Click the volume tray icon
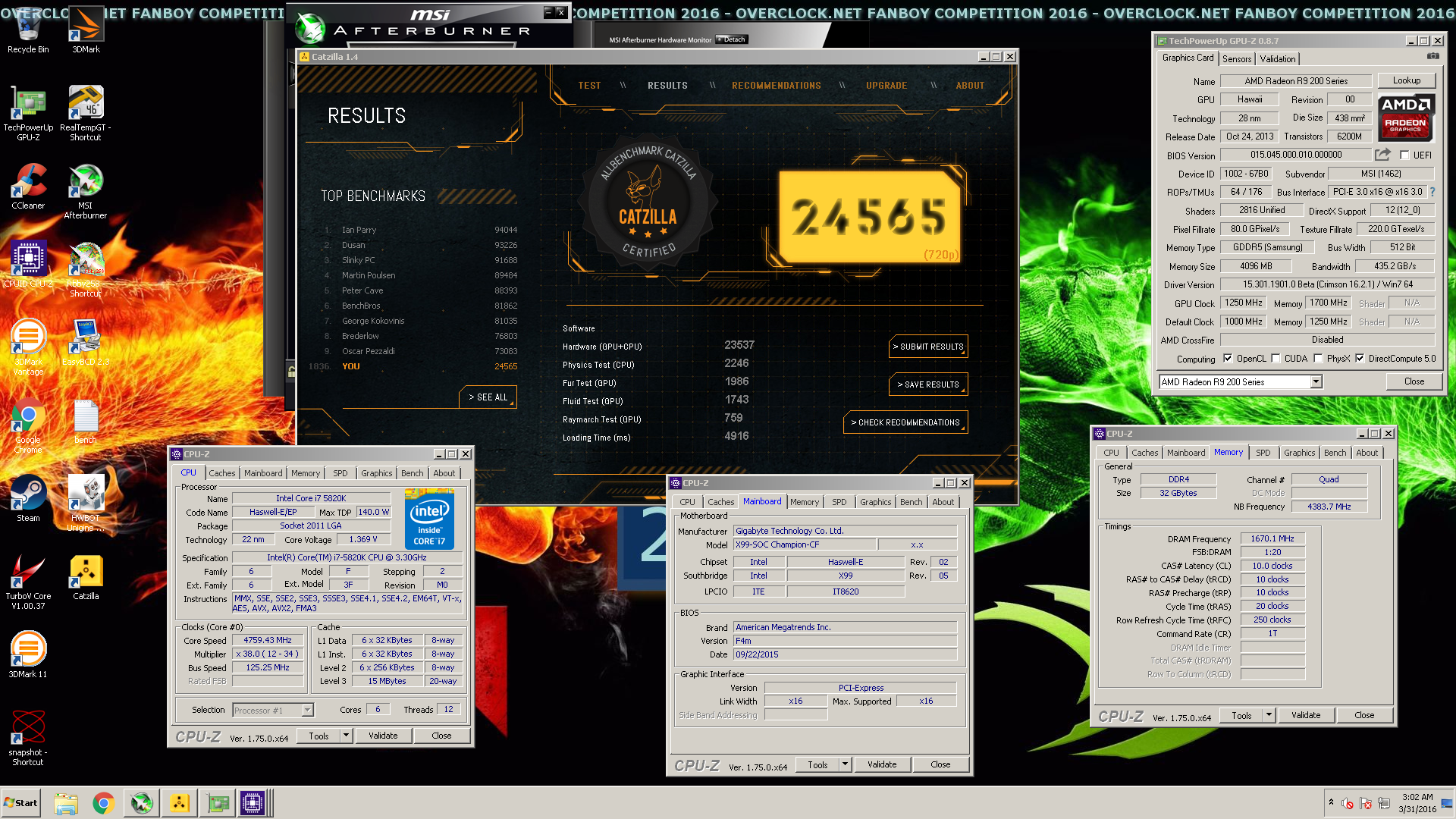The width and height of the screenshot is (1456, 819). tap(1347, 803)
